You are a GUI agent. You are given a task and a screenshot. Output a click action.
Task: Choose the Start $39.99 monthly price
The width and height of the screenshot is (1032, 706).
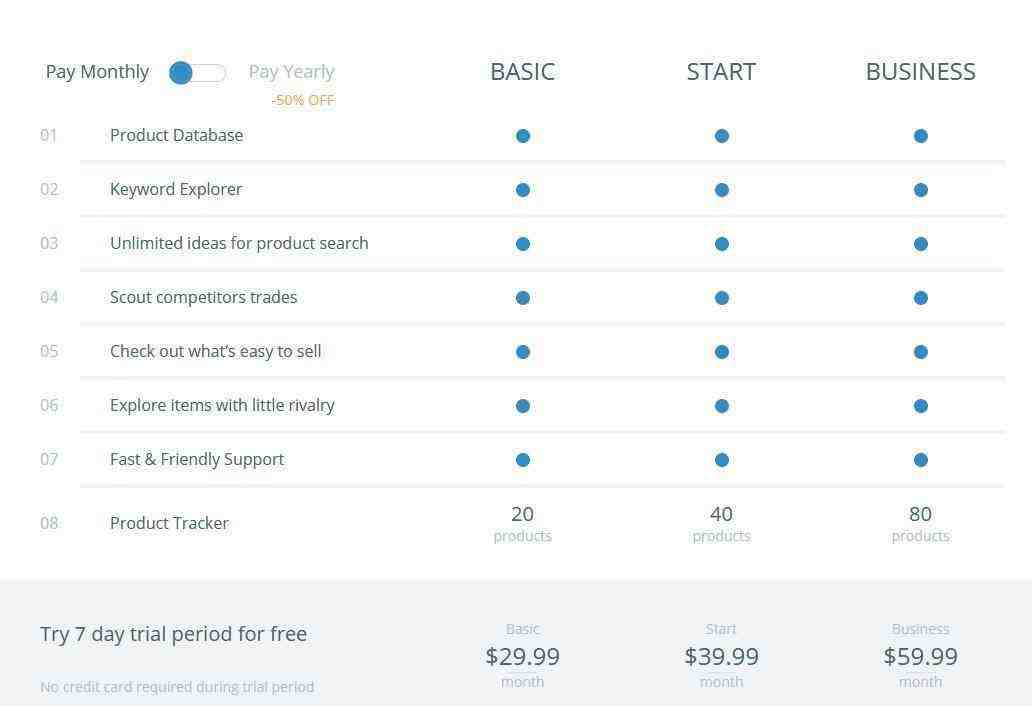(721, 655)
